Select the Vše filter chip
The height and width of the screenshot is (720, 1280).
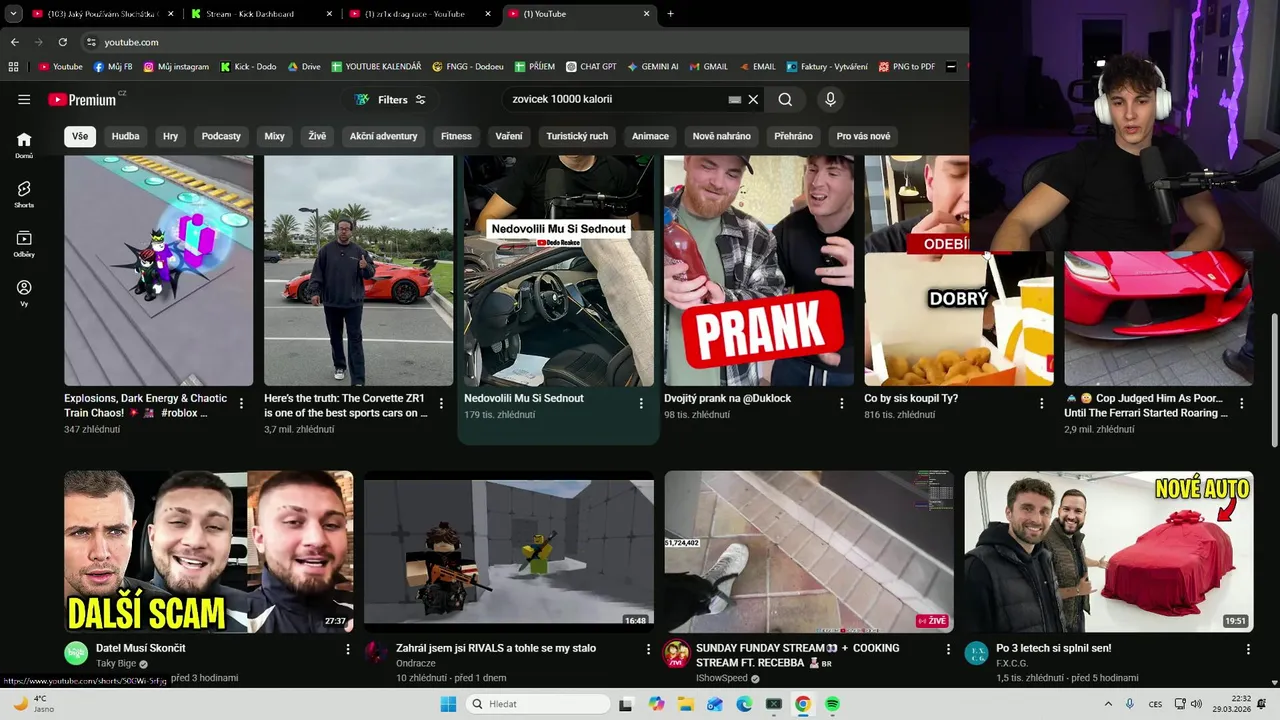80,136
